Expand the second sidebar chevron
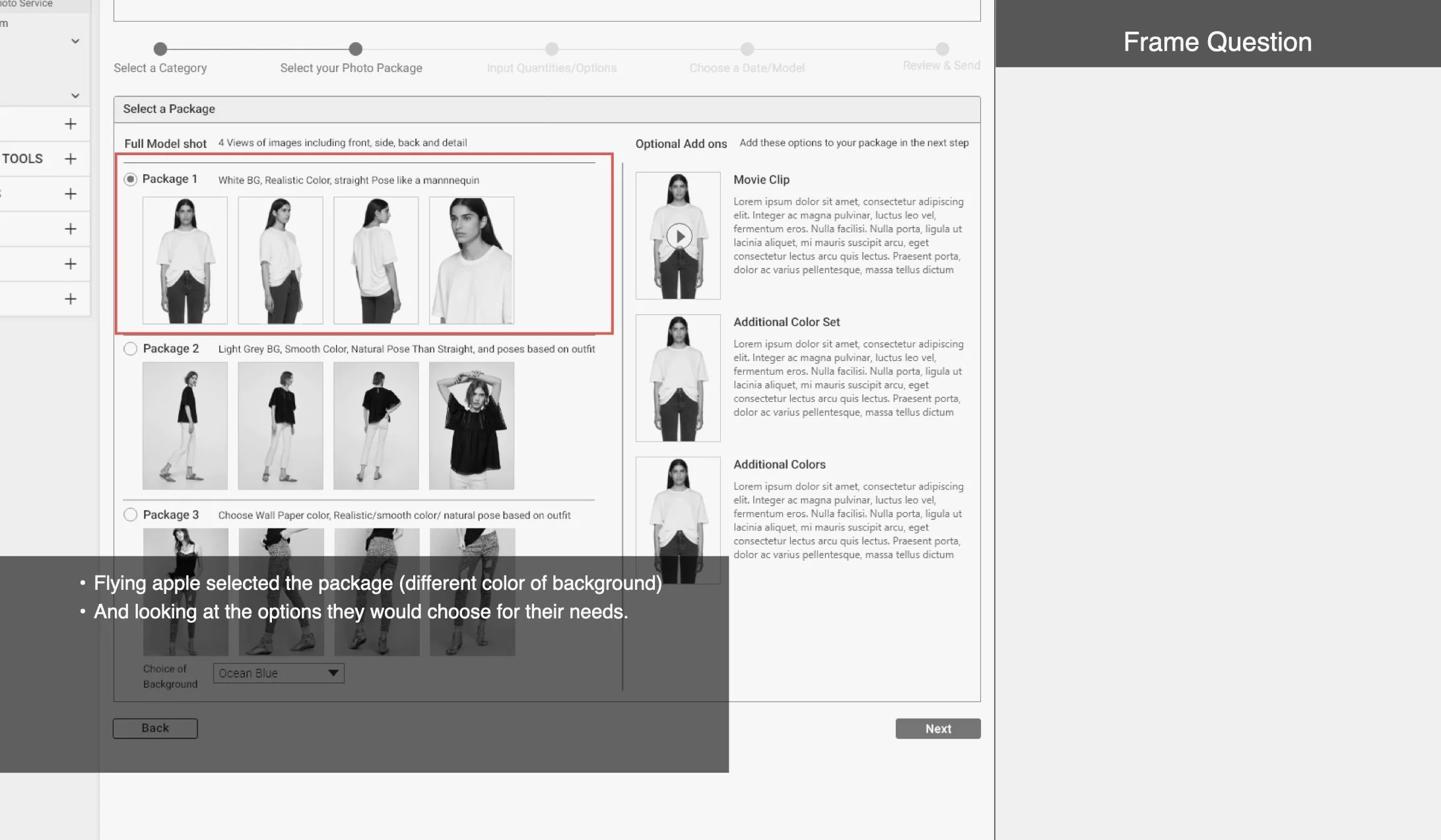This screenshot has height=840, width=1441. [75, 96]
